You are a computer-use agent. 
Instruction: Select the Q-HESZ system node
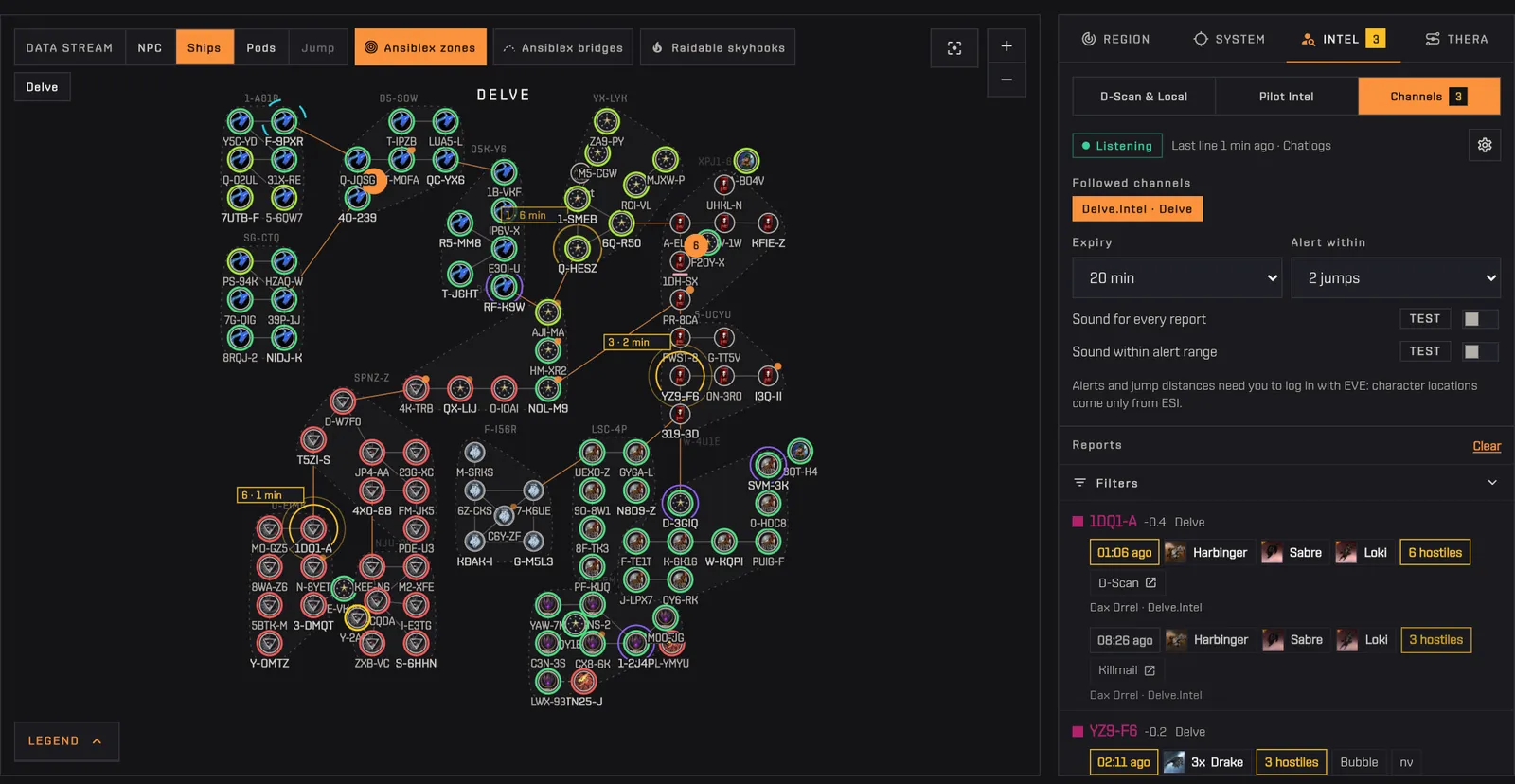[577, 249]
